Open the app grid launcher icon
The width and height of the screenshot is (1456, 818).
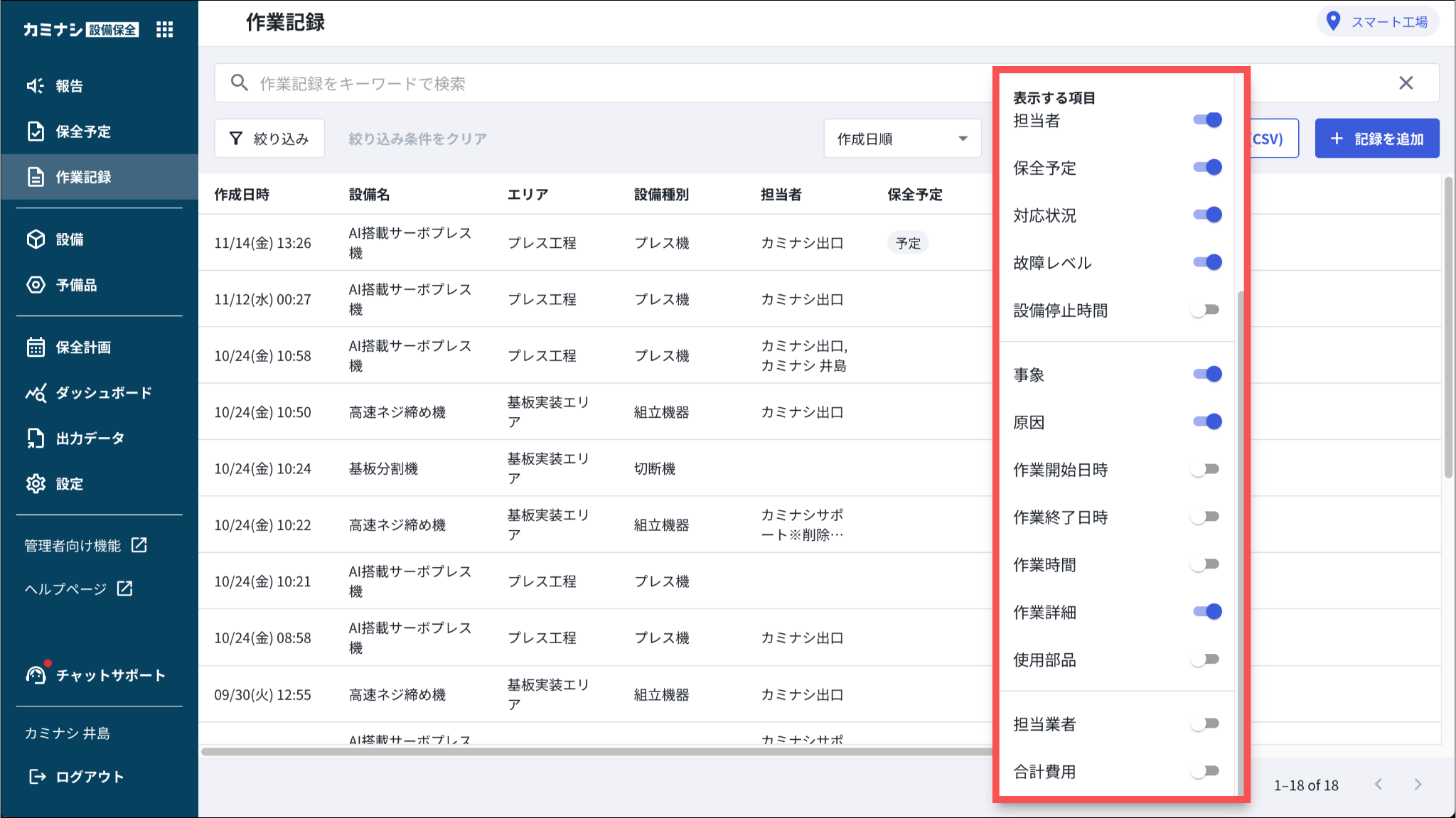point(164,29)
